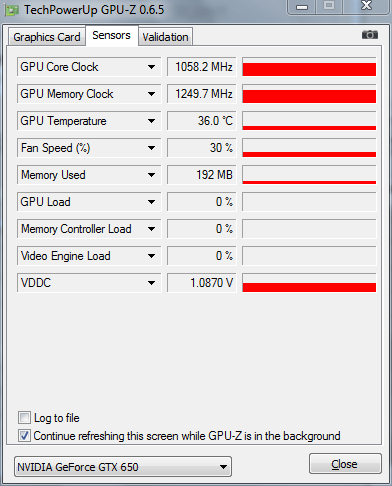Screen dimensions: 392x486
Task: Expand the VDDC sensor options
Action: (x=151, y=283)
